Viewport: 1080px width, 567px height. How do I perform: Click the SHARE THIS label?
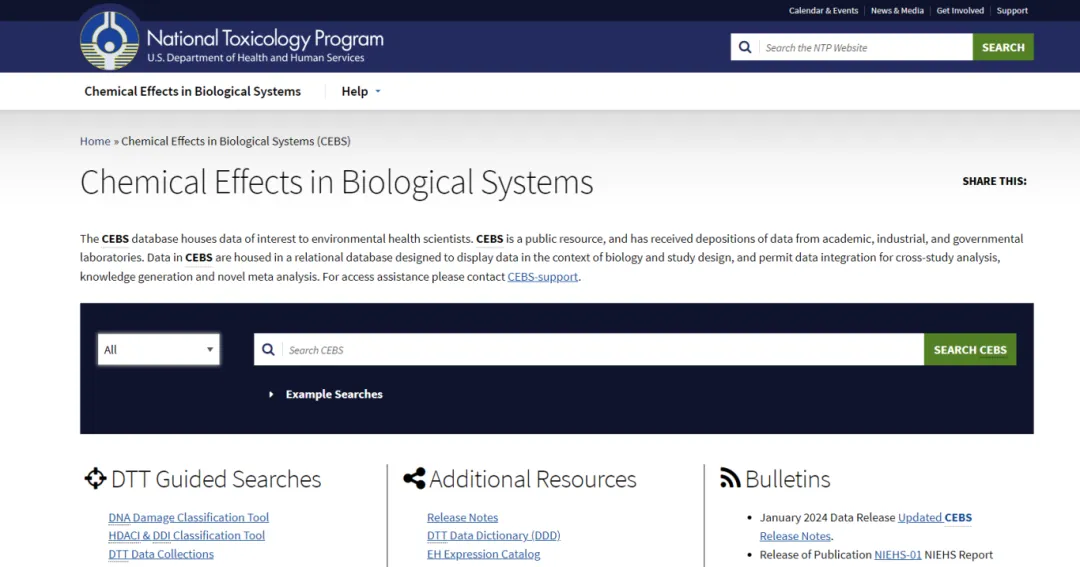coord(994,181)
